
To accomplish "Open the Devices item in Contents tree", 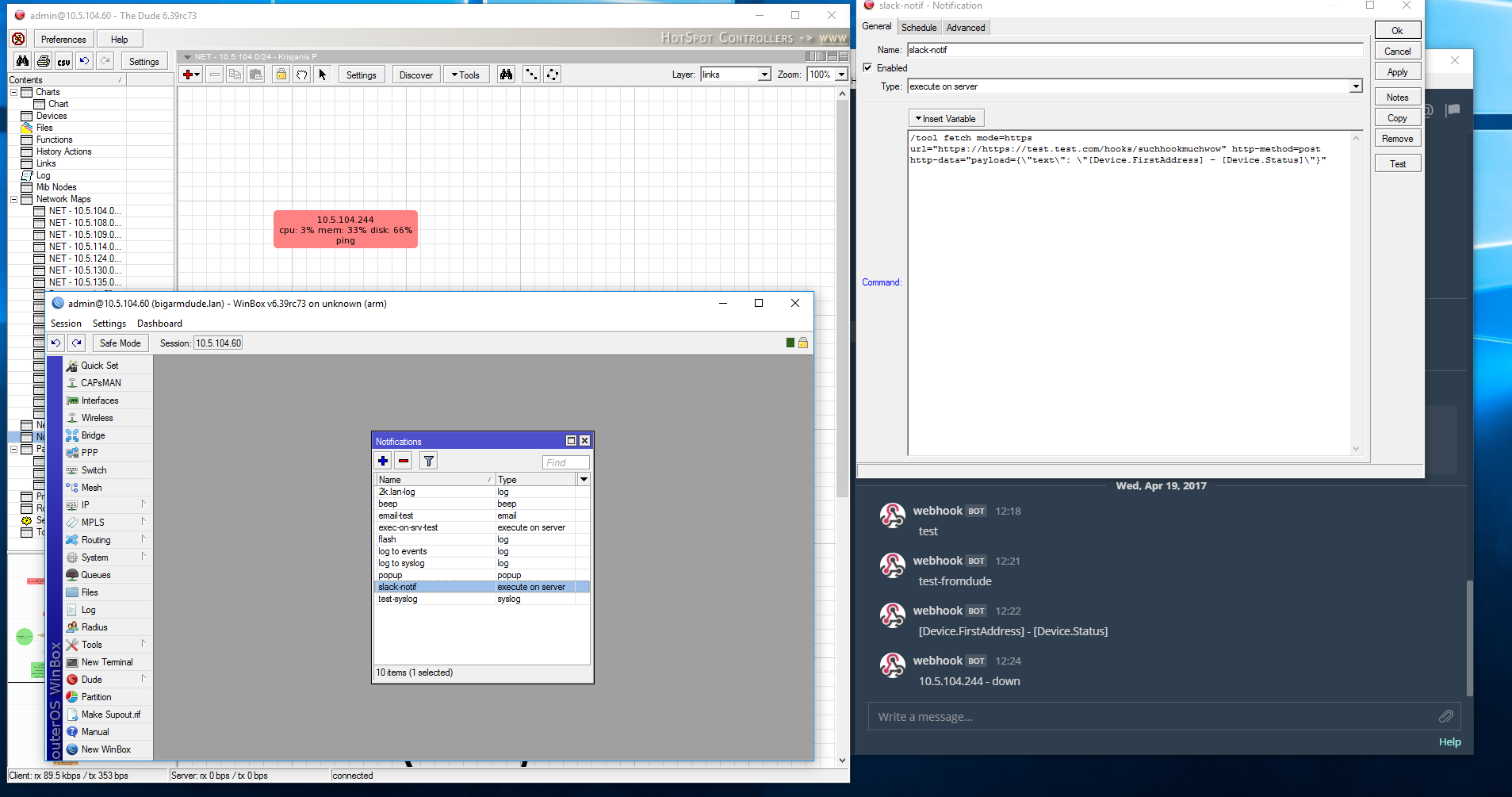I will point(52,116).
